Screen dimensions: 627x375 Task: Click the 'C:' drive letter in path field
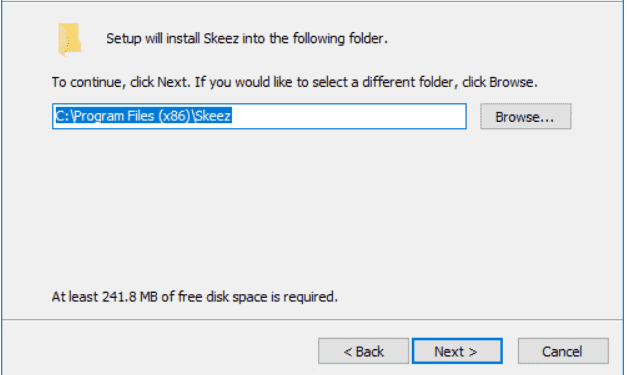[63, 116]
